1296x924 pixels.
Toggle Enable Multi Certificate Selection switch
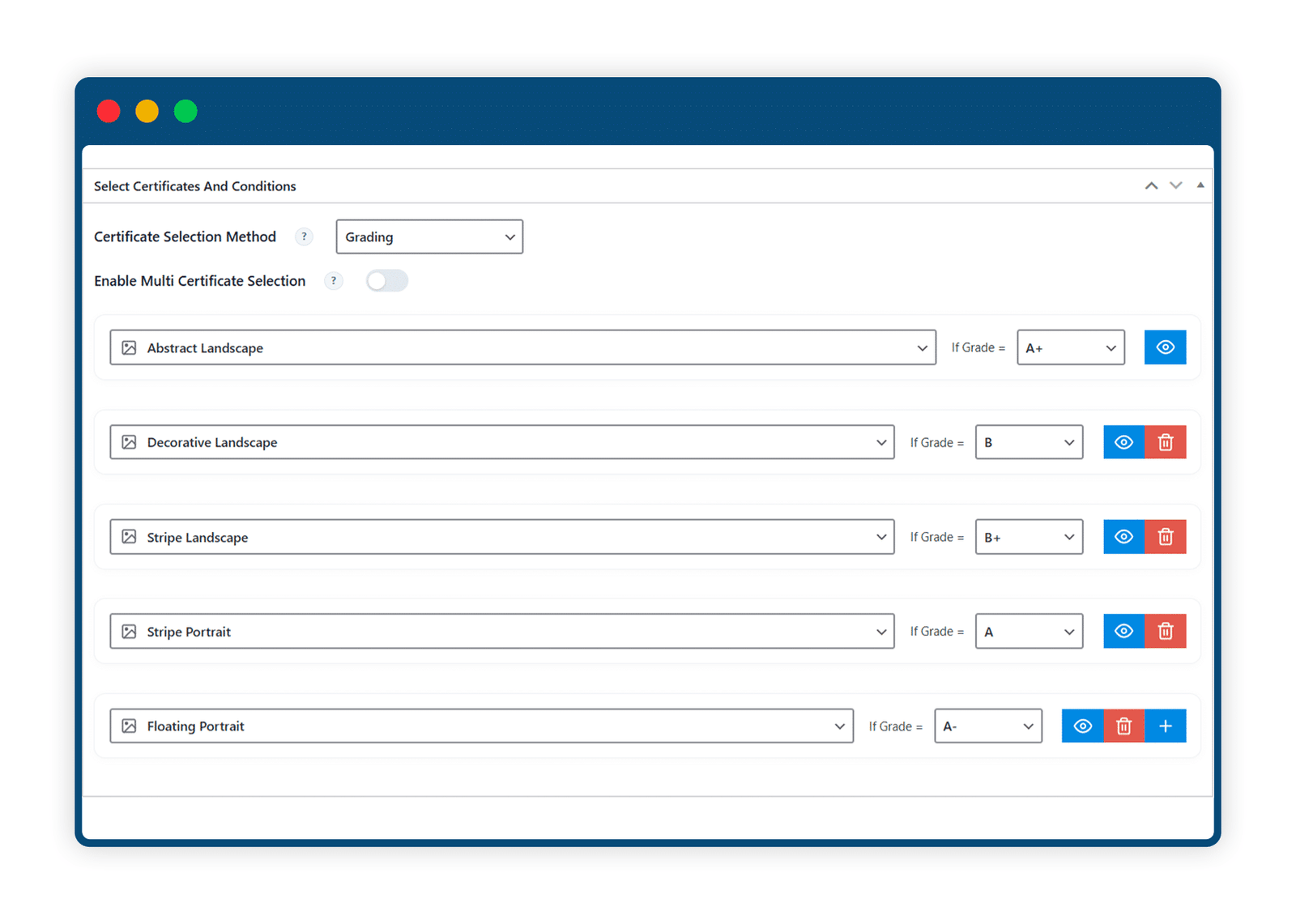(387, 281)
